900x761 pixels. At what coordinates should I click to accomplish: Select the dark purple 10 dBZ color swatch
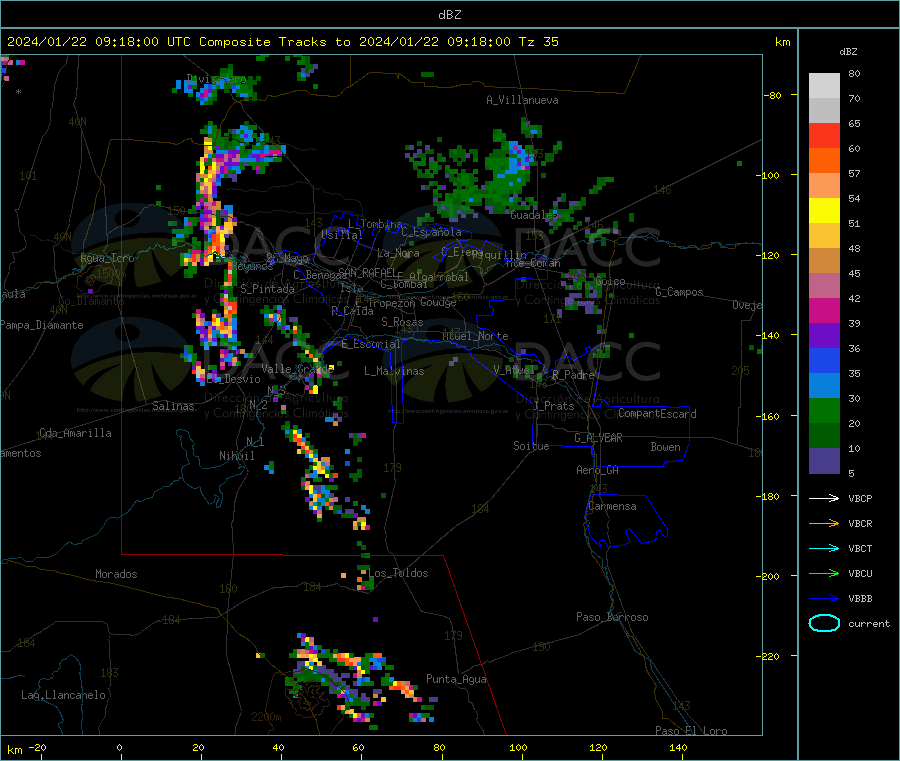pos(824,461)
